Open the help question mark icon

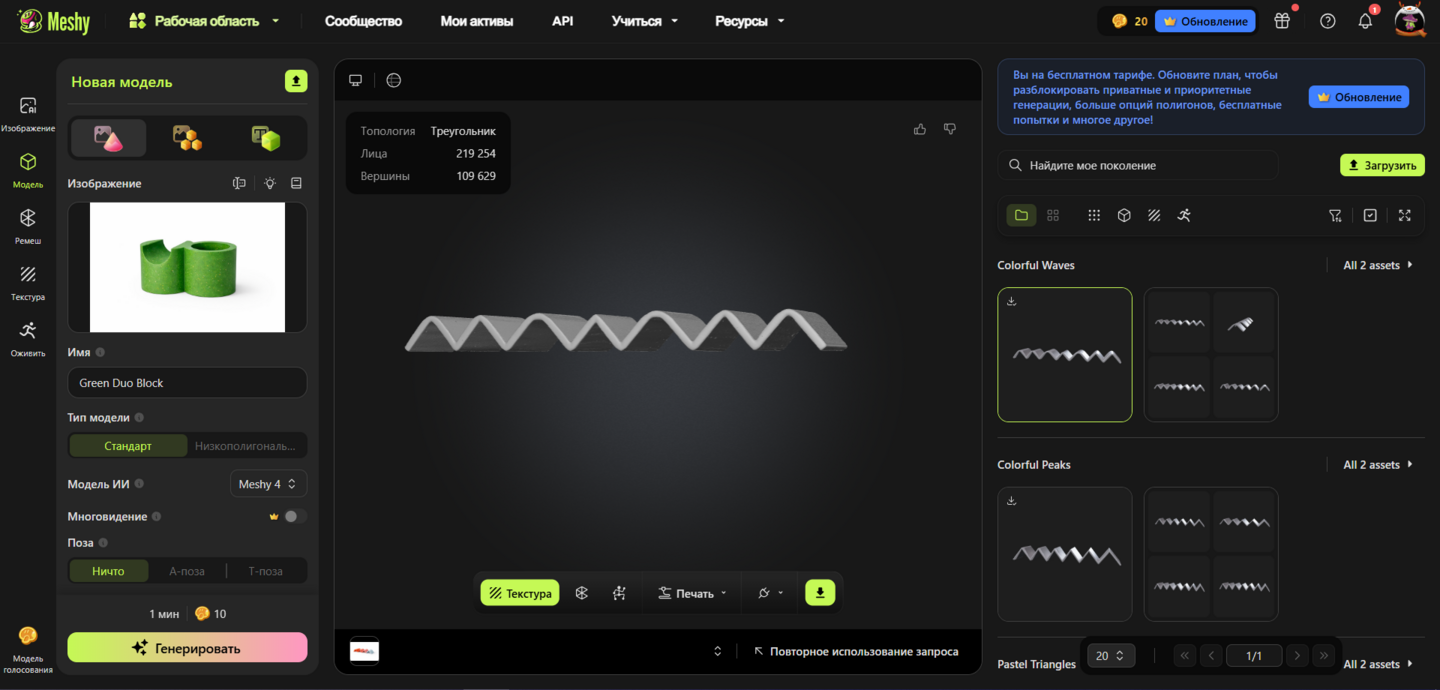pyautogui.click(x=1328, y=21)
